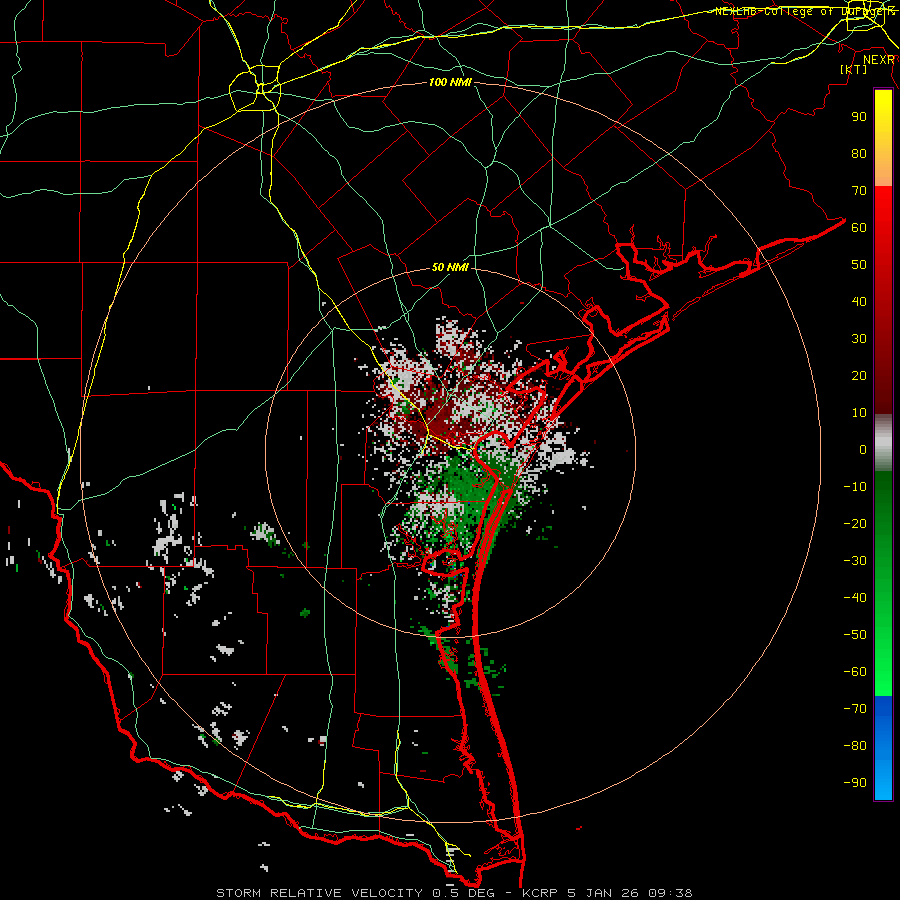The width and height of the screenshot is (900, 900).
Task: Click the -90 value on velocity scale
Action: point(855,783)
